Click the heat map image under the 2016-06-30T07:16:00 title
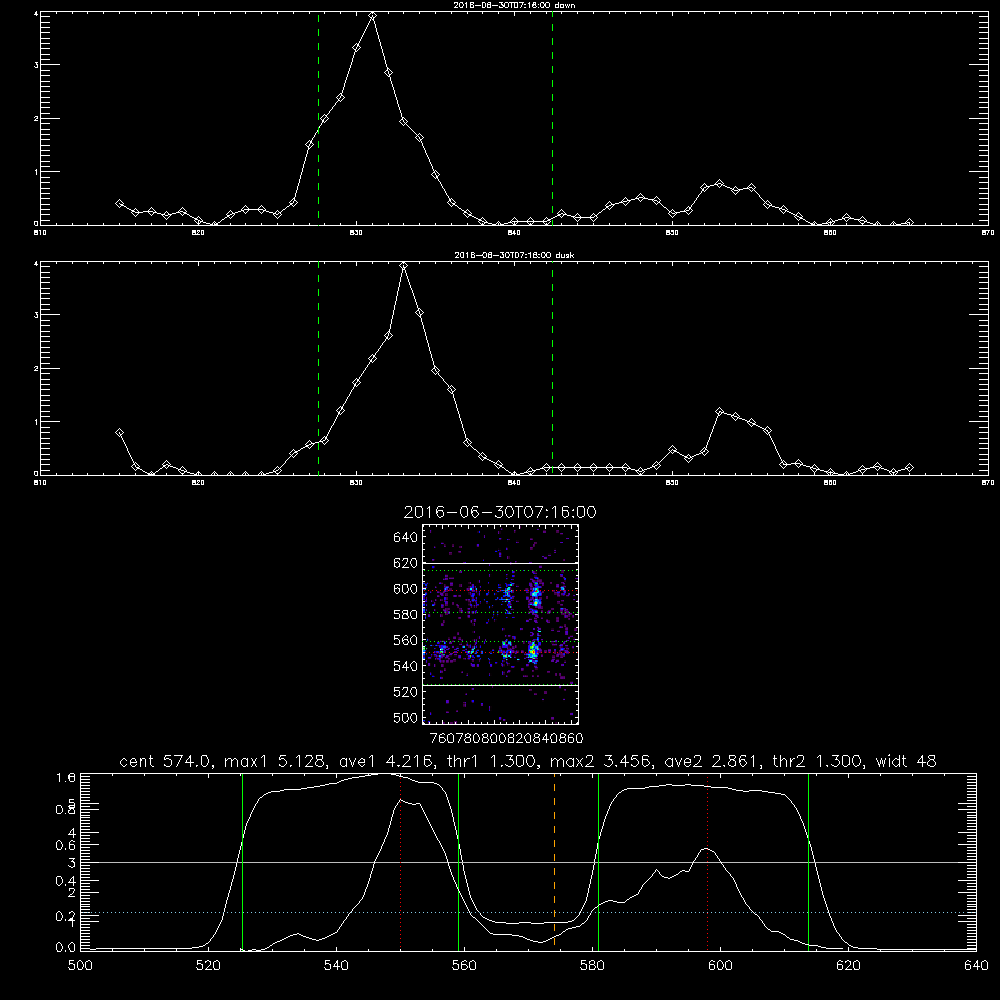1000x1000 pixels. pos(501,624)
